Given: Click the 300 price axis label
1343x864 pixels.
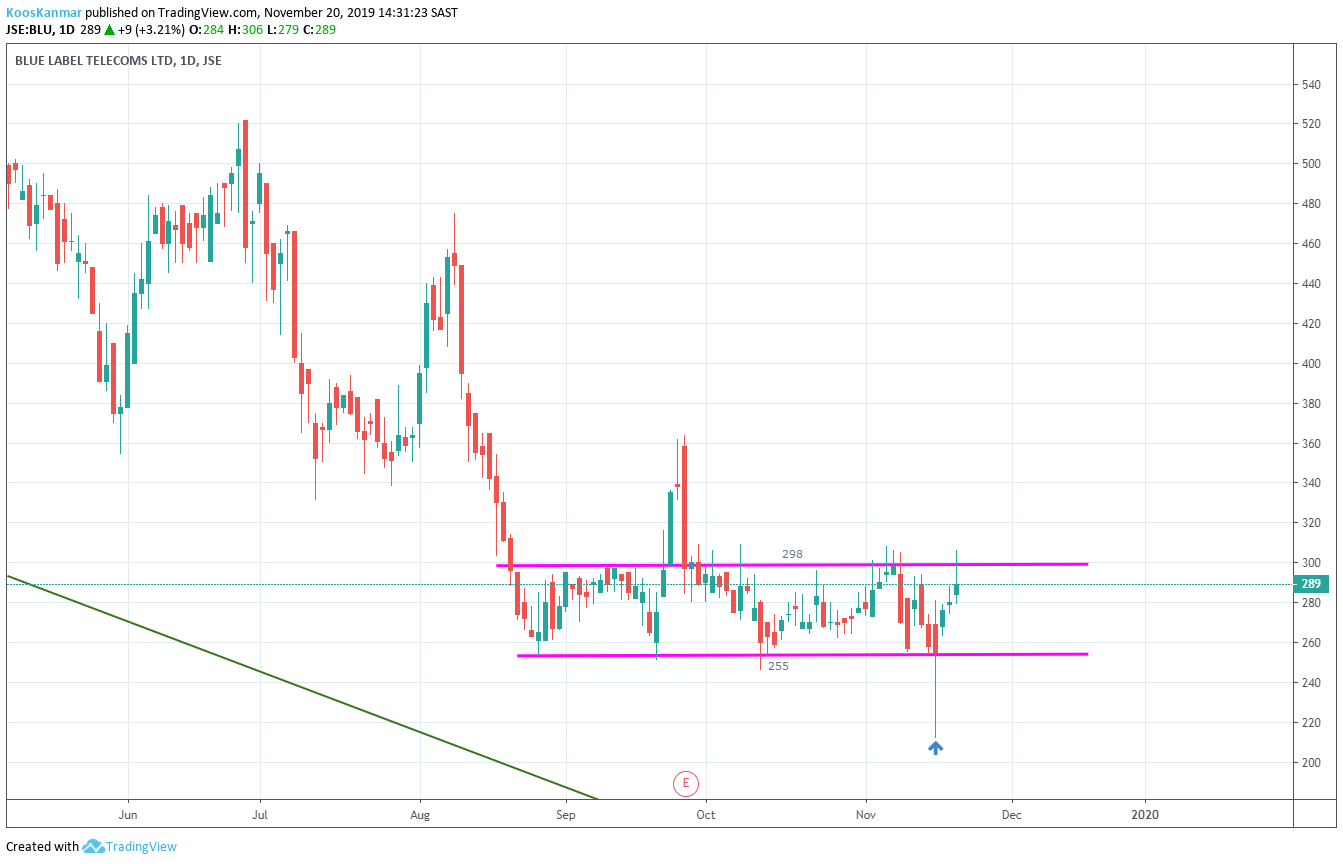Looking at the screenshot, I should pyautogui.click(x=1312, y=563).
